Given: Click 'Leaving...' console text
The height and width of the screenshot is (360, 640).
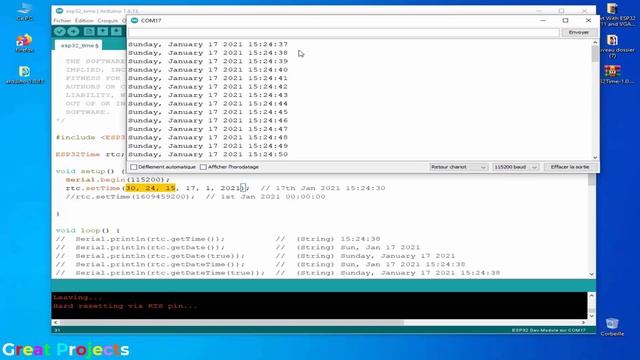Looking at the screenshot, I should tap(78, 298).
